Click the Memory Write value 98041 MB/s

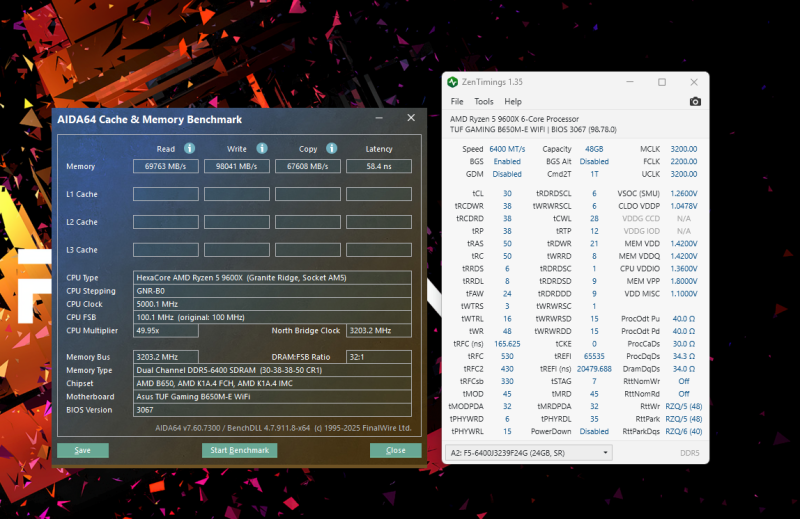237,166
